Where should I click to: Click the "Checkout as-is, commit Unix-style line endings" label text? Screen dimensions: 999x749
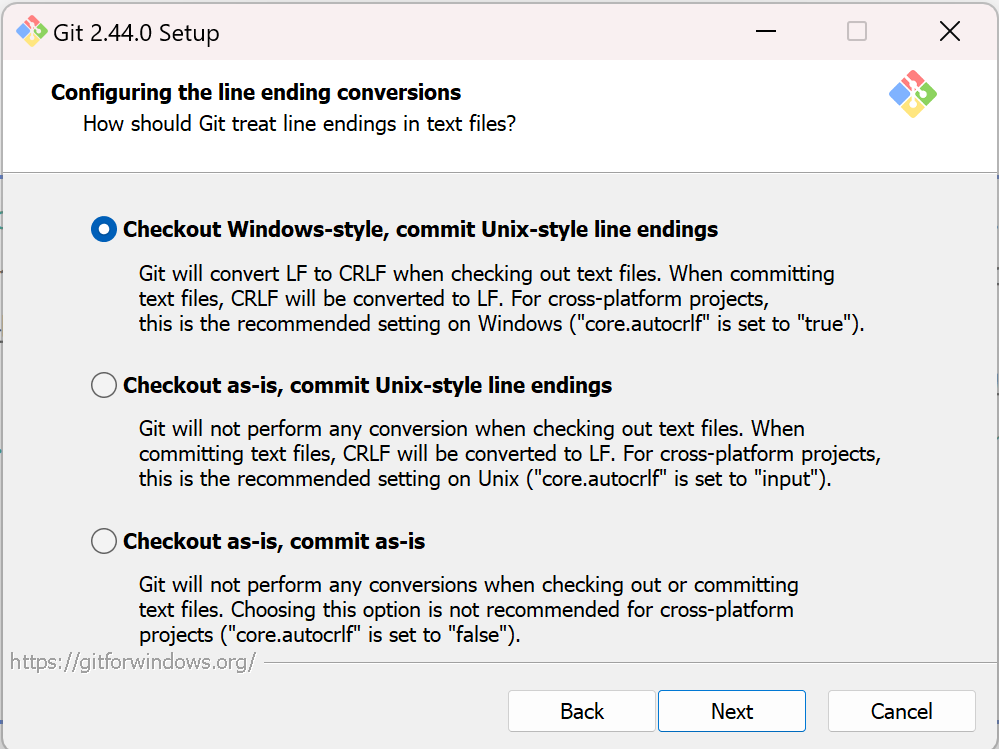click(x=367, y=385)
